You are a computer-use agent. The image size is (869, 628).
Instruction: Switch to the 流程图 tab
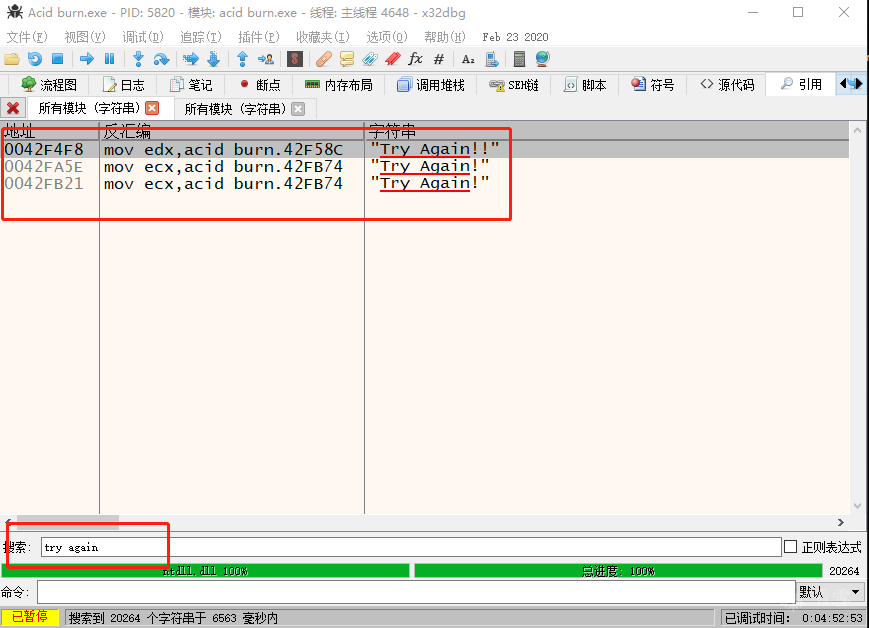pos(49,85)
